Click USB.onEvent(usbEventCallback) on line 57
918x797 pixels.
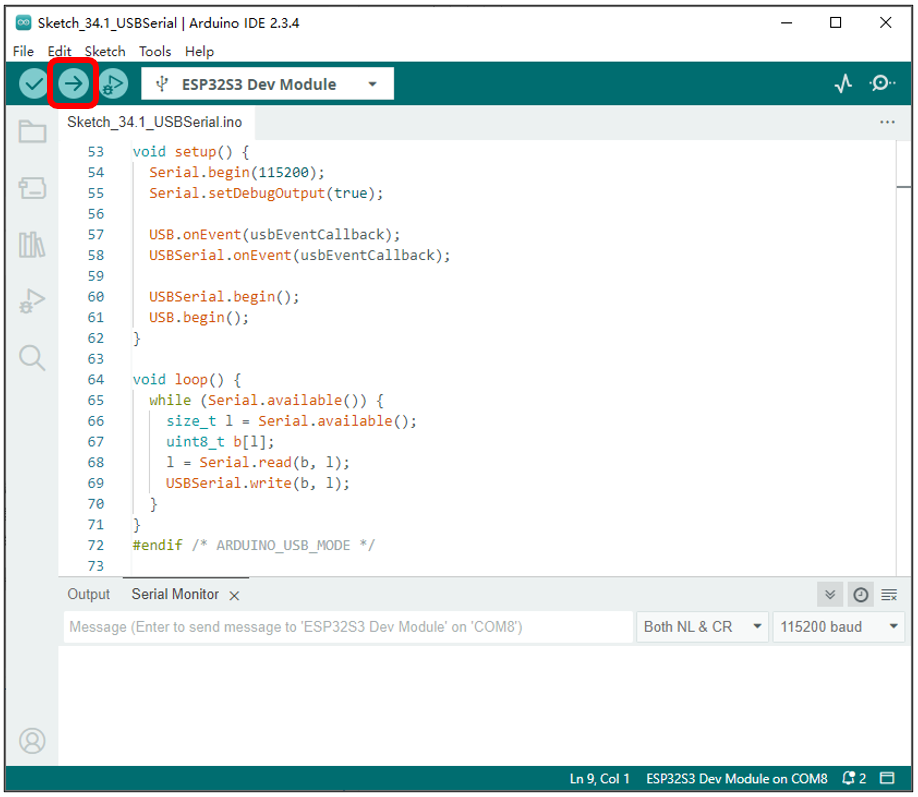(275, 235)
